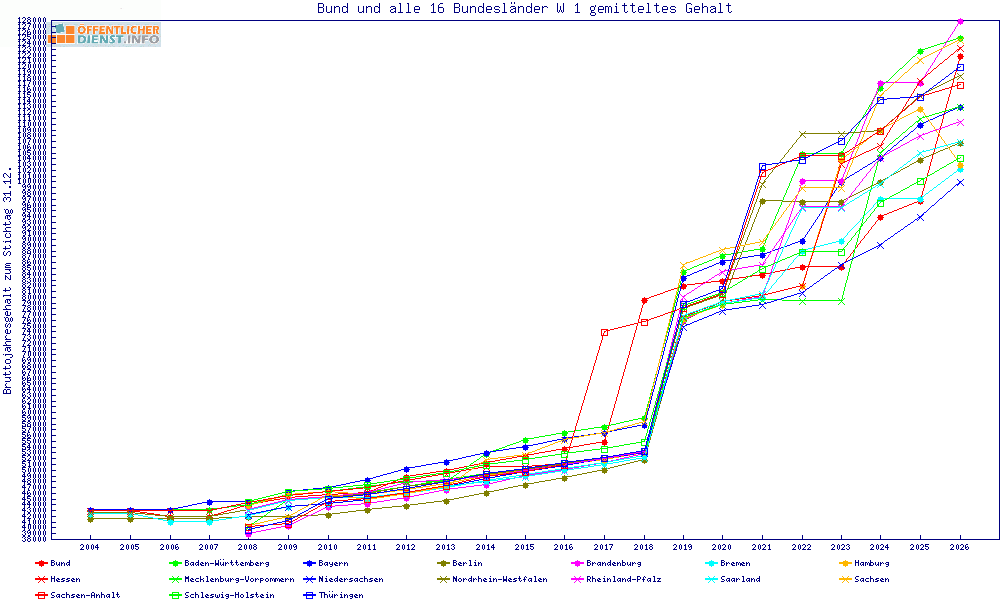Select the Mecklenburg-Vorpommern legend entry
The image size is (1000, 600).
click(232, 580)
